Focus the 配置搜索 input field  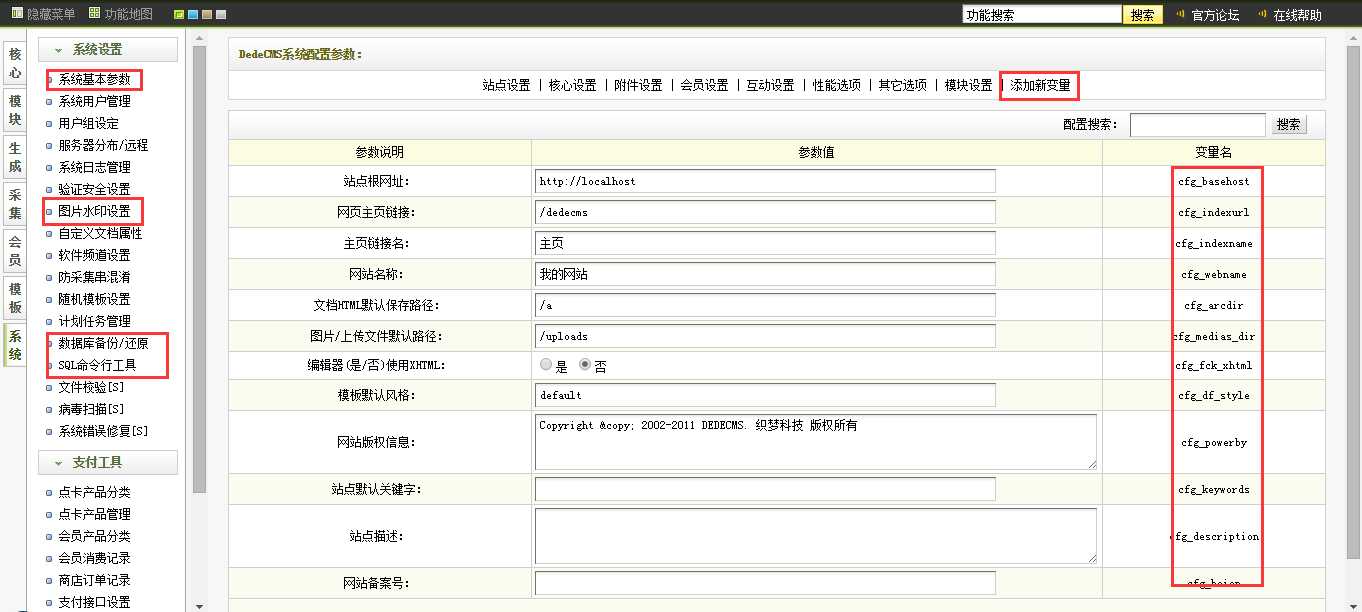1198,125
